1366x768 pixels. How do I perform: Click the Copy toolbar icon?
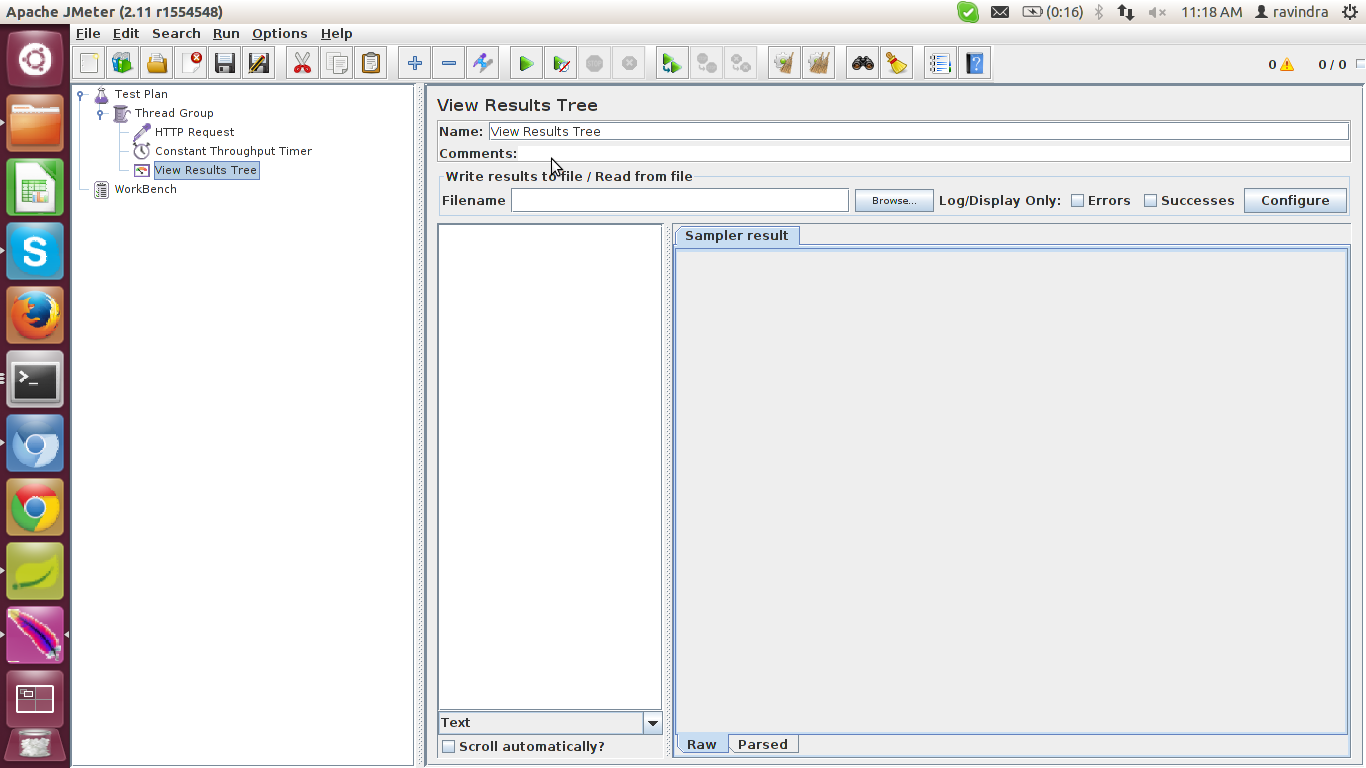(x=337, y=64)
